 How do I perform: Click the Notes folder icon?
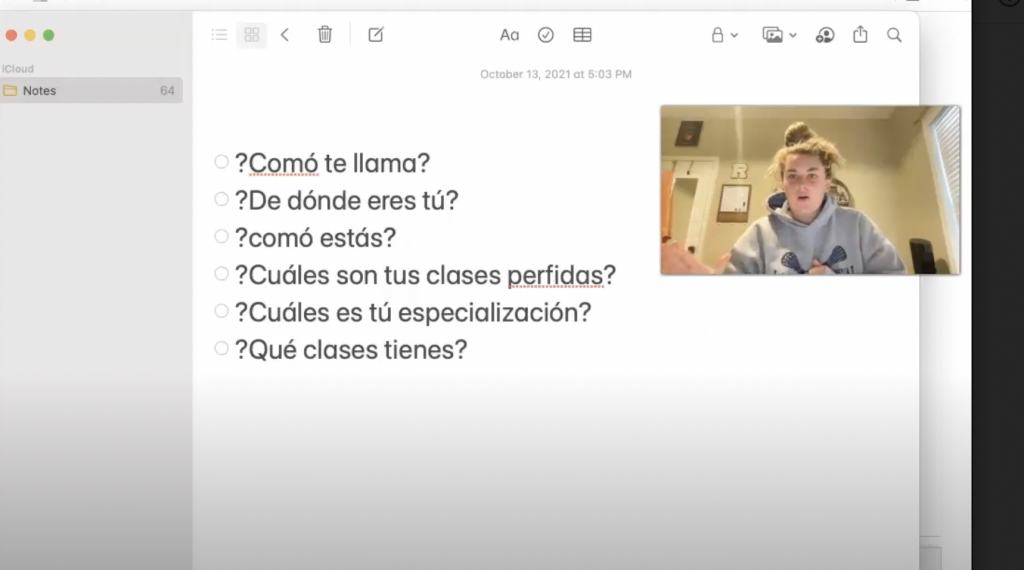coord(10,91)
